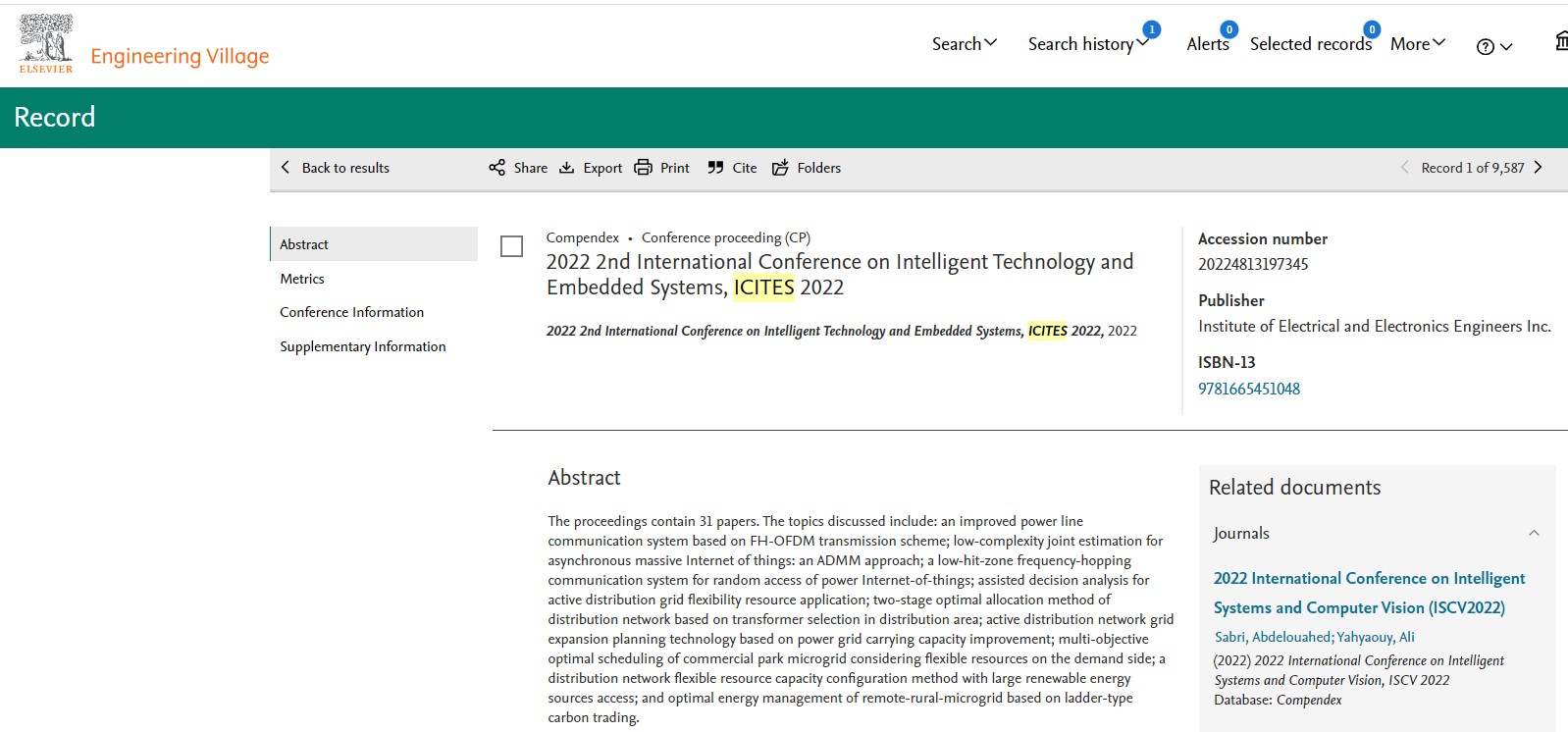
Task: Click the Export download icon
Action: point(566,168)
